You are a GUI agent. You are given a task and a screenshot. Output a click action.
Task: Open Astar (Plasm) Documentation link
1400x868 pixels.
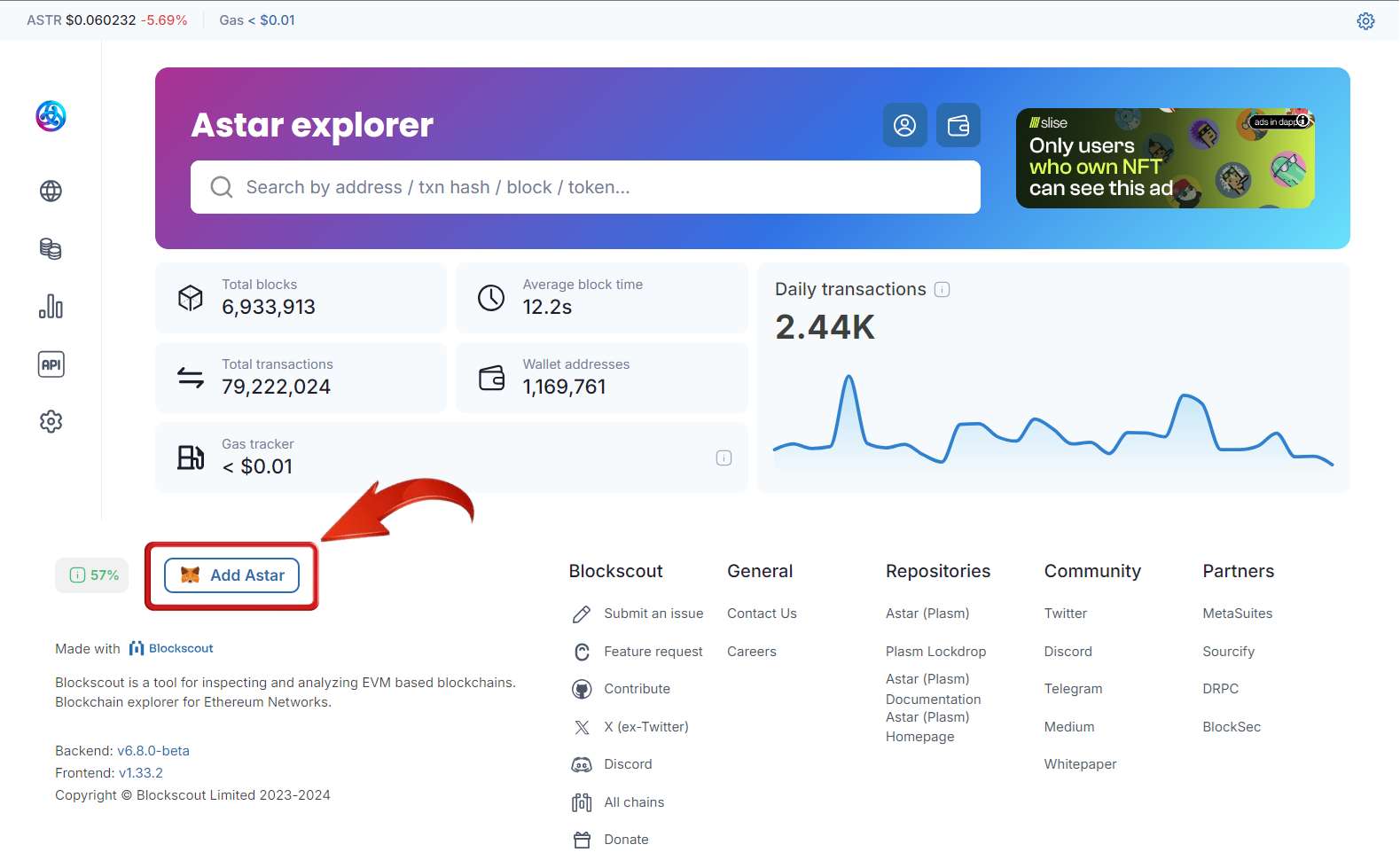click(x=934, y=689)
